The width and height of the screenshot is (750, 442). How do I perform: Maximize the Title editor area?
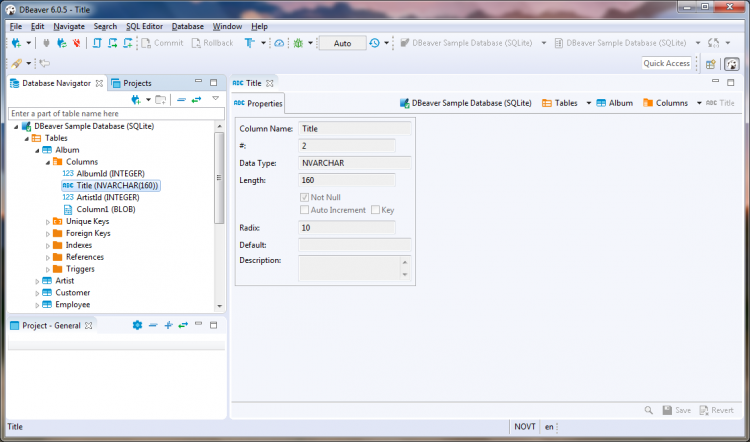pyautogui.click(x=731, y=82)
